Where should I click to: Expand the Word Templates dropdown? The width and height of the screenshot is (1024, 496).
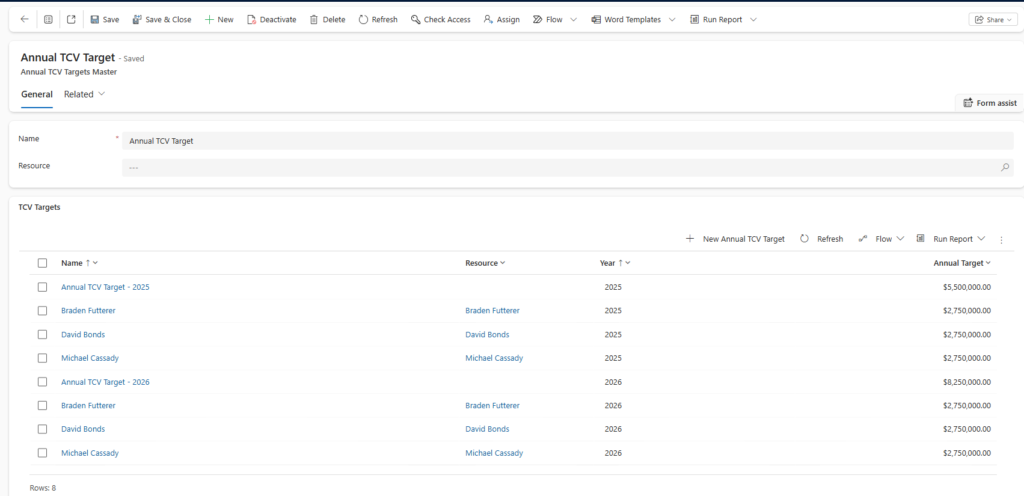click(671, 19)
